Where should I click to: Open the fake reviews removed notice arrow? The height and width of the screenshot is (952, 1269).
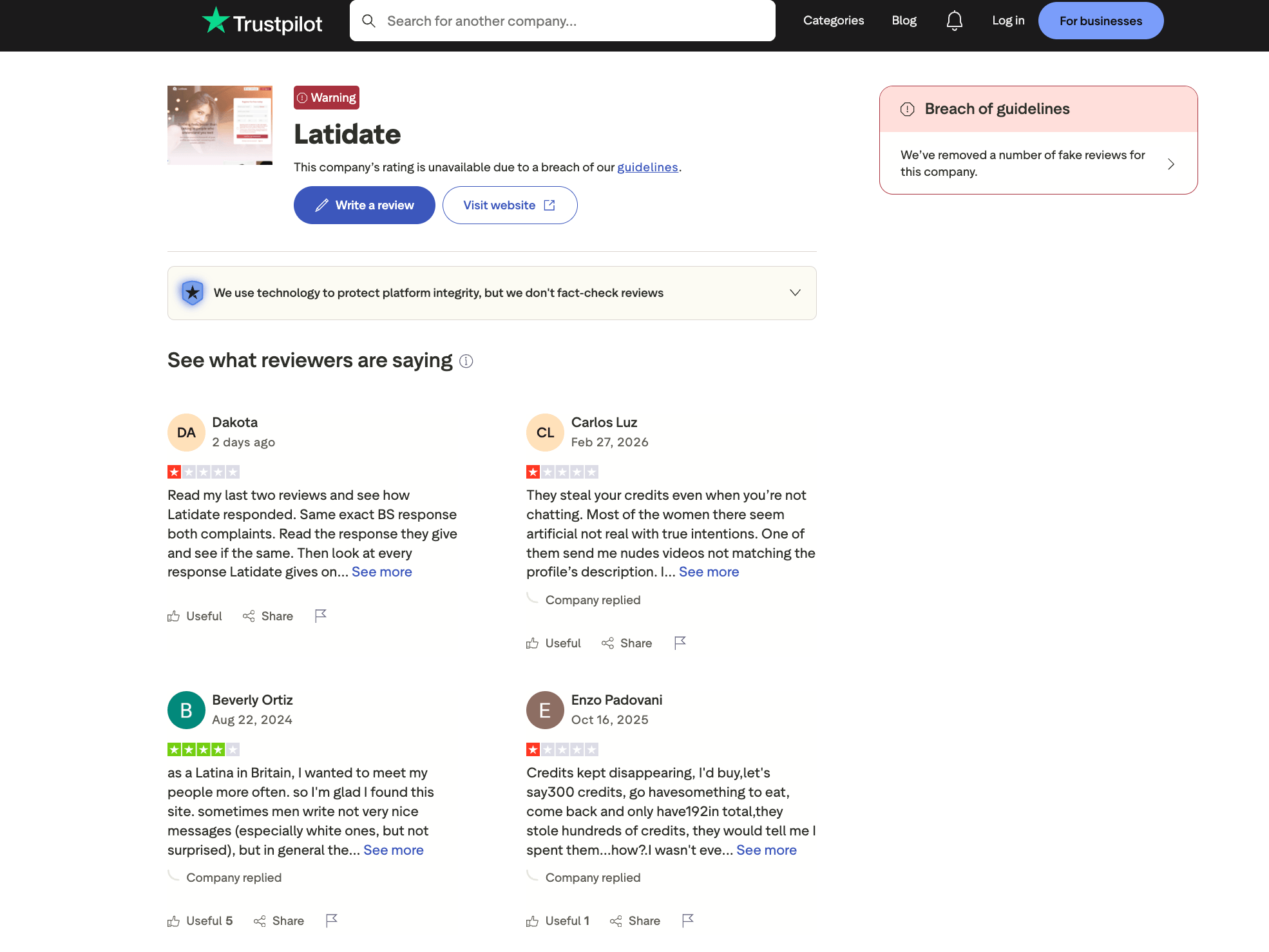coord(1171,164)
